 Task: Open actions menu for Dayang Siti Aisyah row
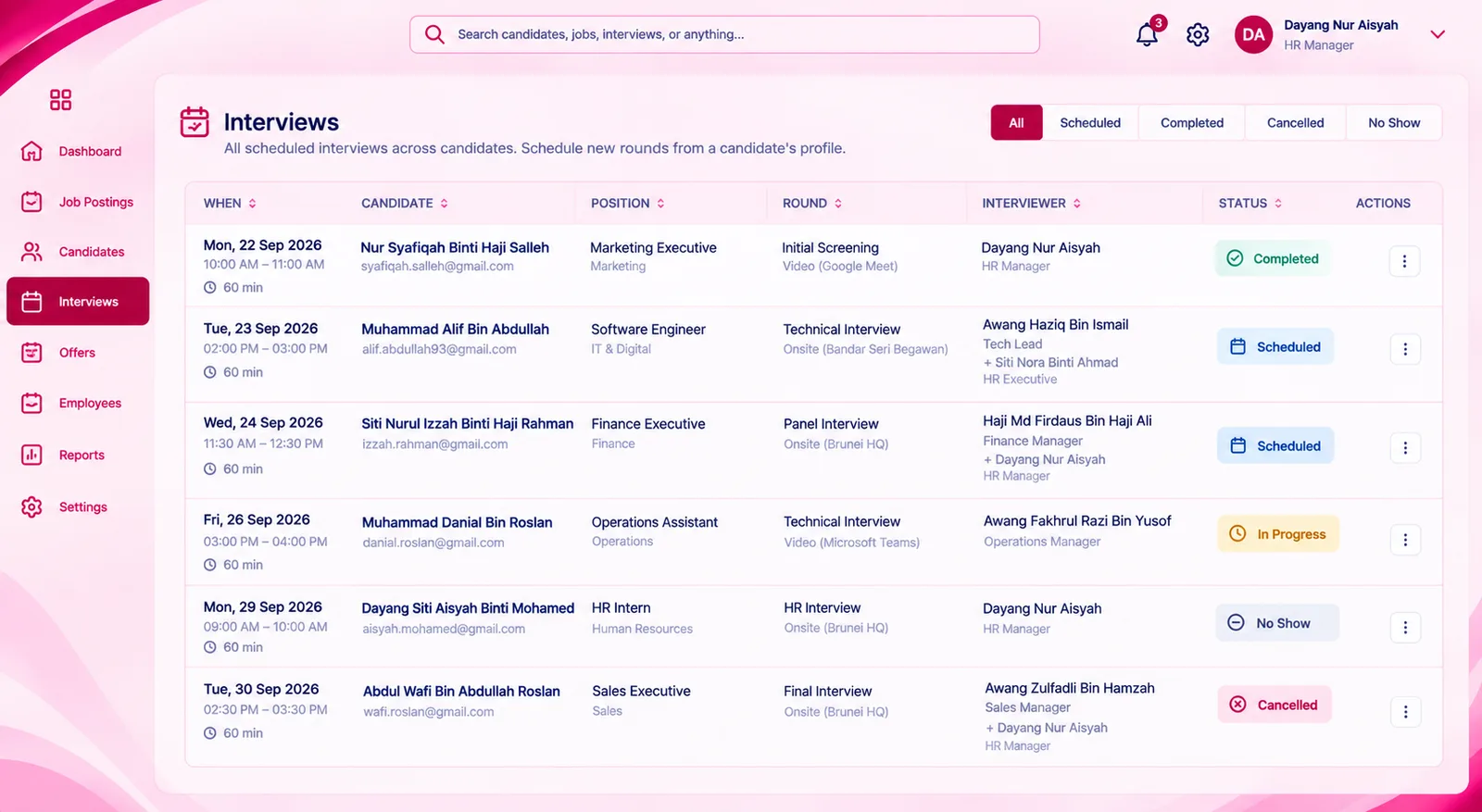(x=1405, y=628)
